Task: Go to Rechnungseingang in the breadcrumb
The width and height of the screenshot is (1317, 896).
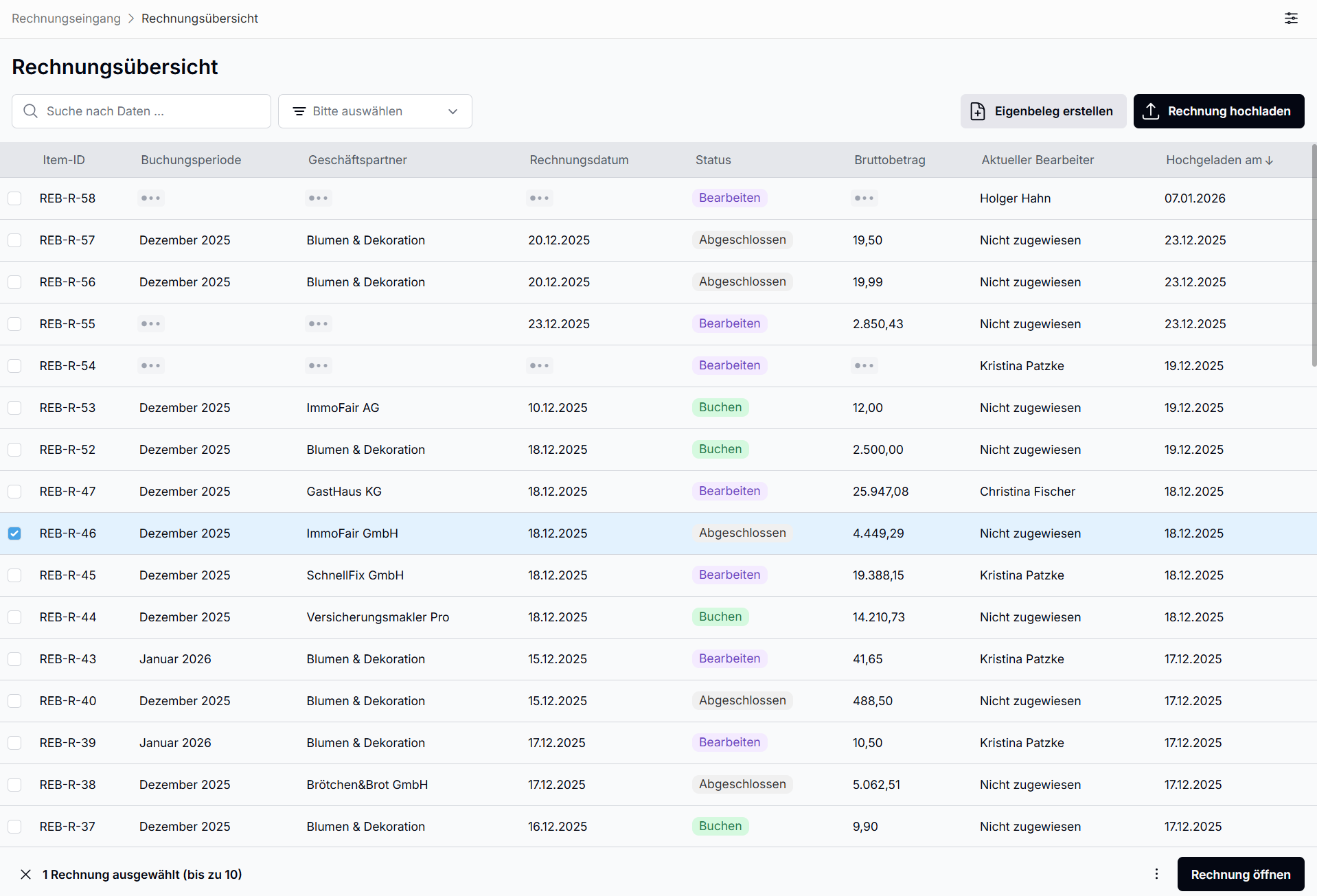Action: pyautogui.click(x=66, y=19)
